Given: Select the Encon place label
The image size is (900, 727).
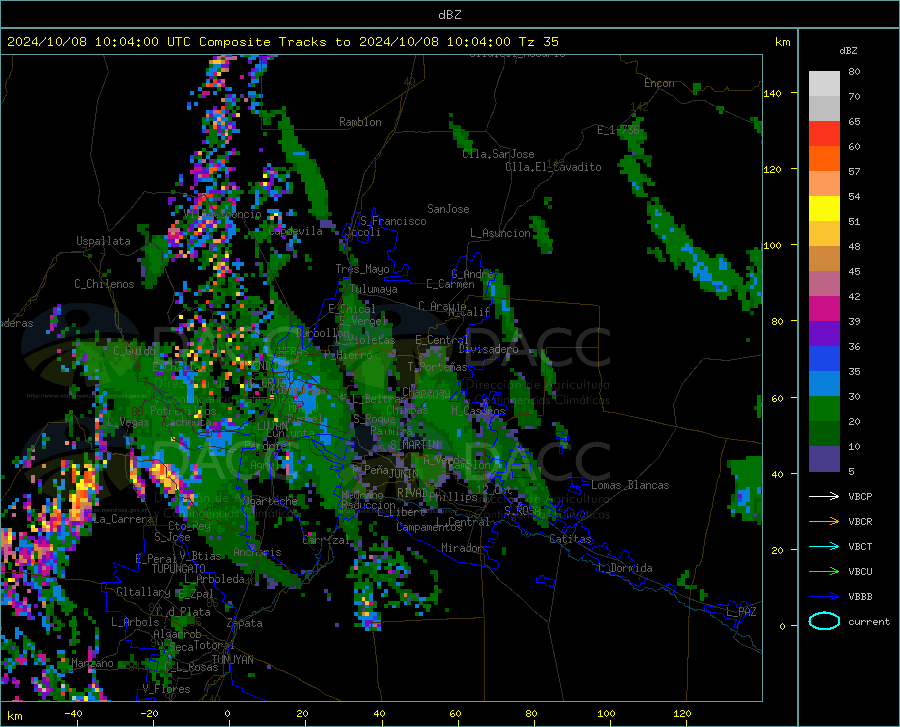Looking at the screenshot, I should 659,83.
